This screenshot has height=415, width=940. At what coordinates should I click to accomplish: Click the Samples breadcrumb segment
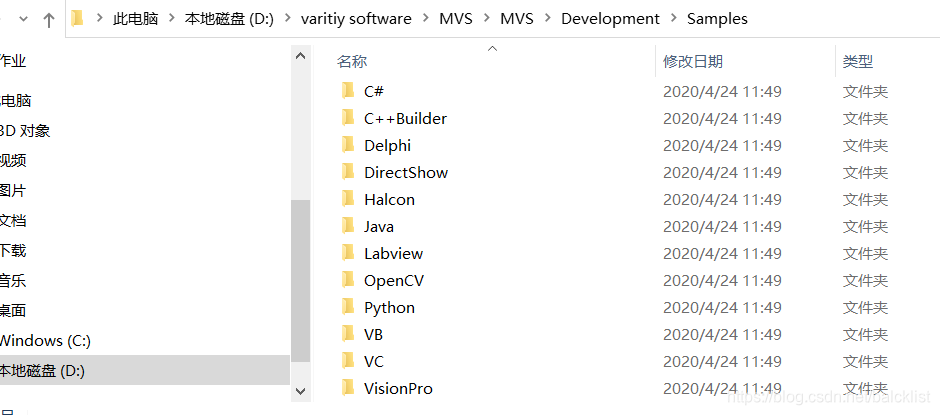717,19
